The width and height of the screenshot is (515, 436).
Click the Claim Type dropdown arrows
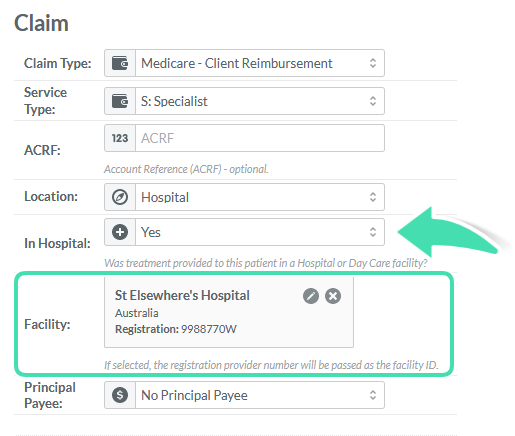(x=373, y=63)
